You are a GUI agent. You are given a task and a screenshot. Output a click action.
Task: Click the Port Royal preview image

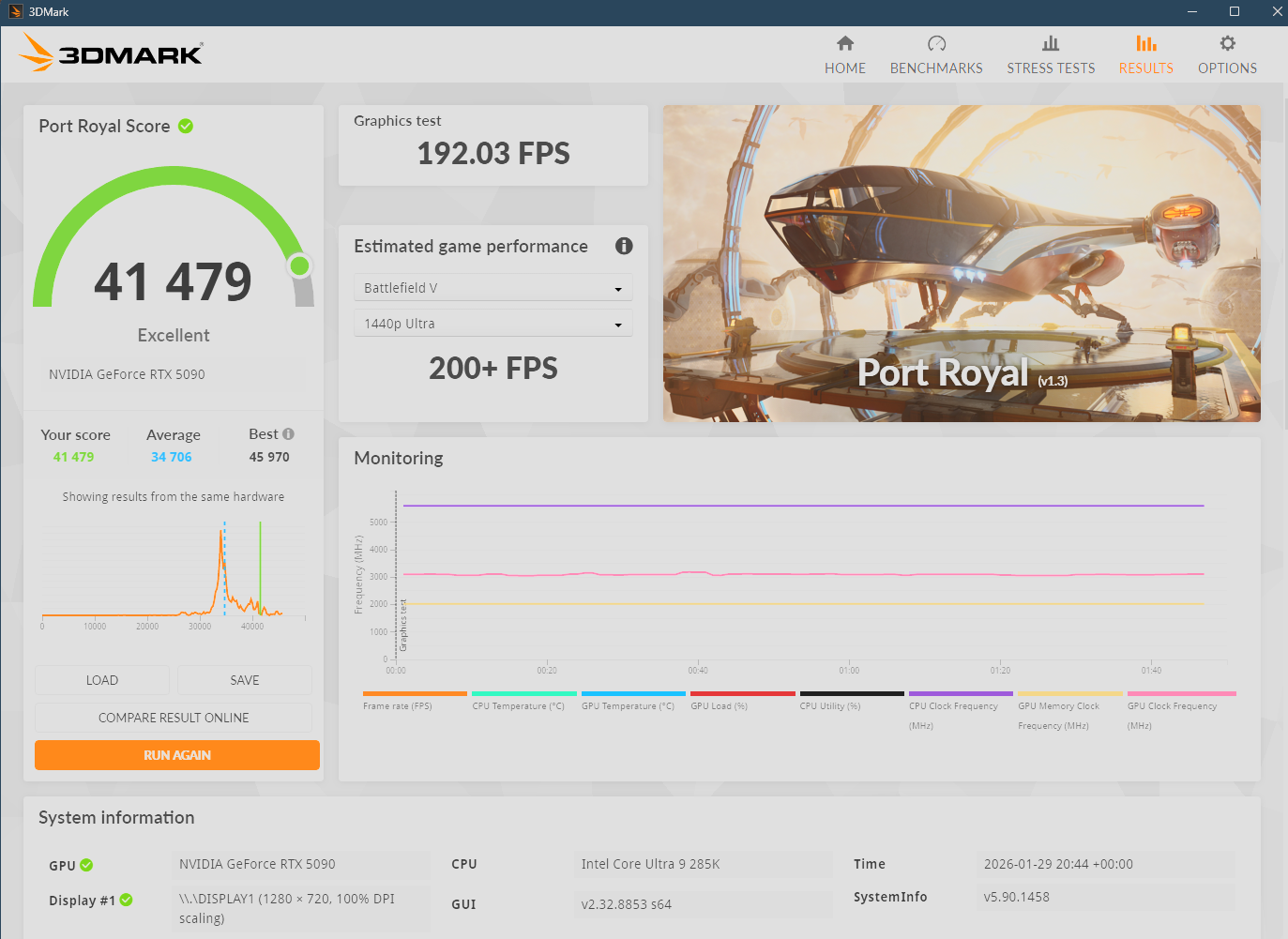pyautogui.click(x=962, y=264)
